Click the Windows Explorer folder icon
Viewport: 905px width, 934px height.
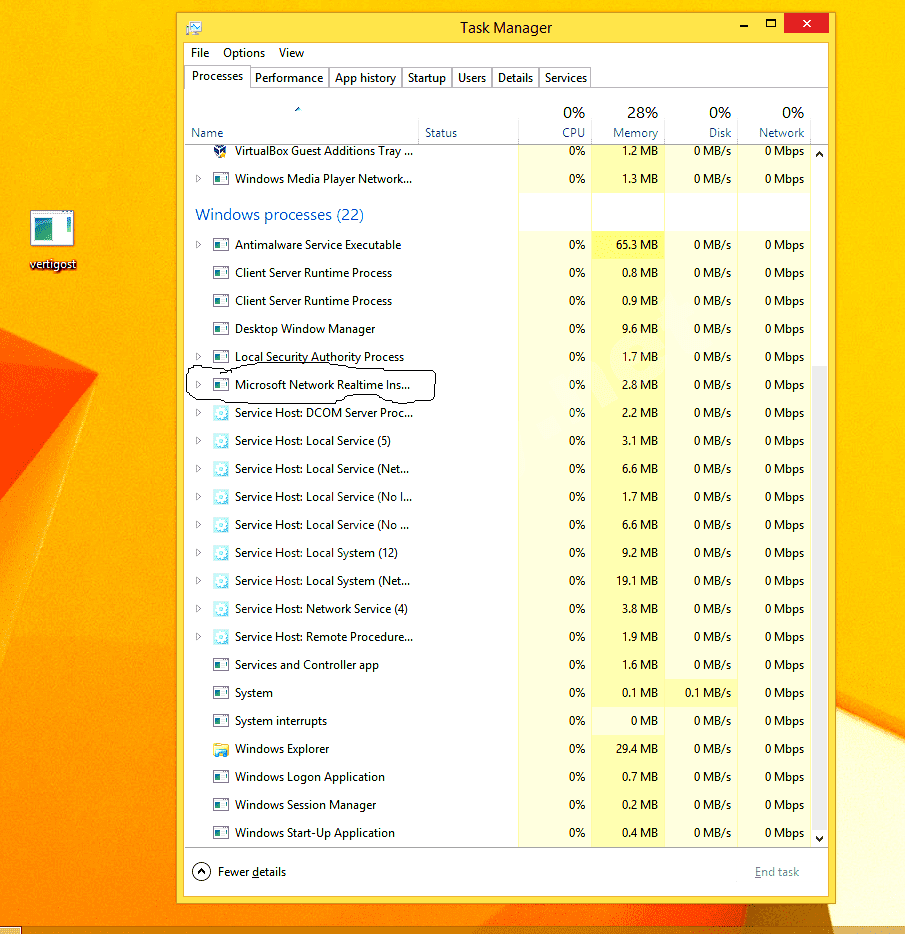(x=221, y=749)
